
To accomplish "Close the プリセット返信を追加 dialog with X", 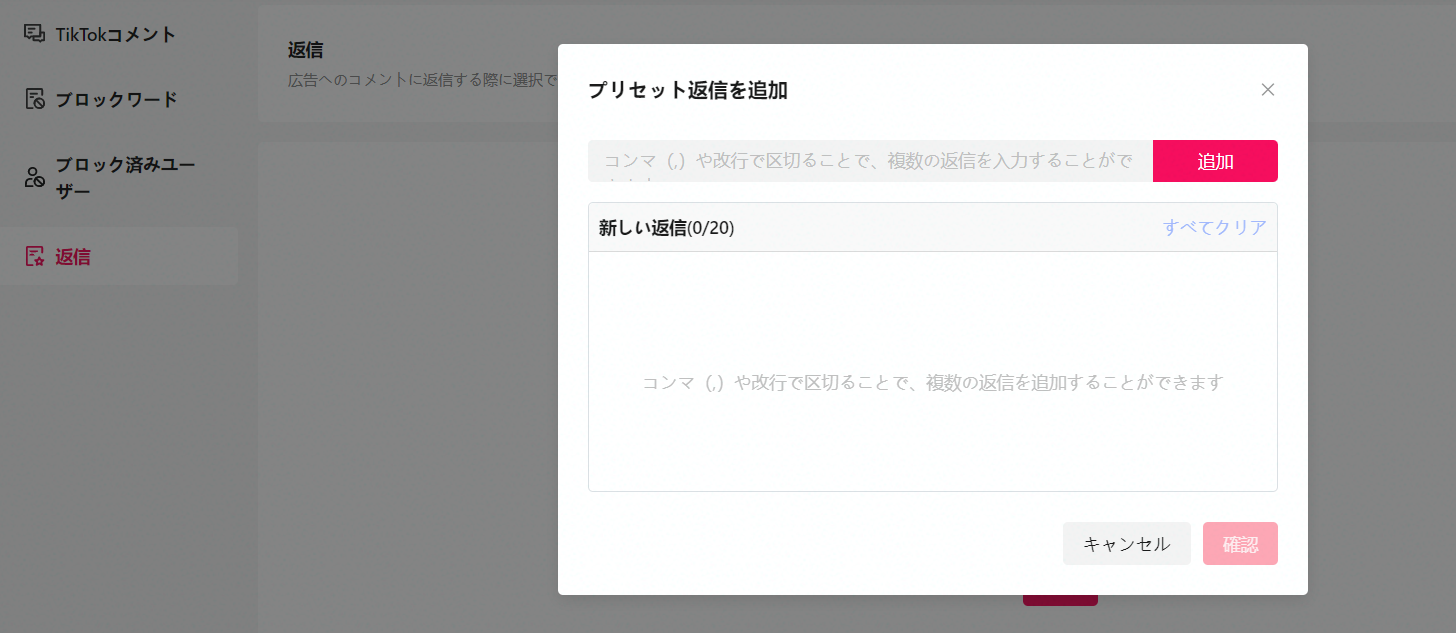I will pos(1267,90).
